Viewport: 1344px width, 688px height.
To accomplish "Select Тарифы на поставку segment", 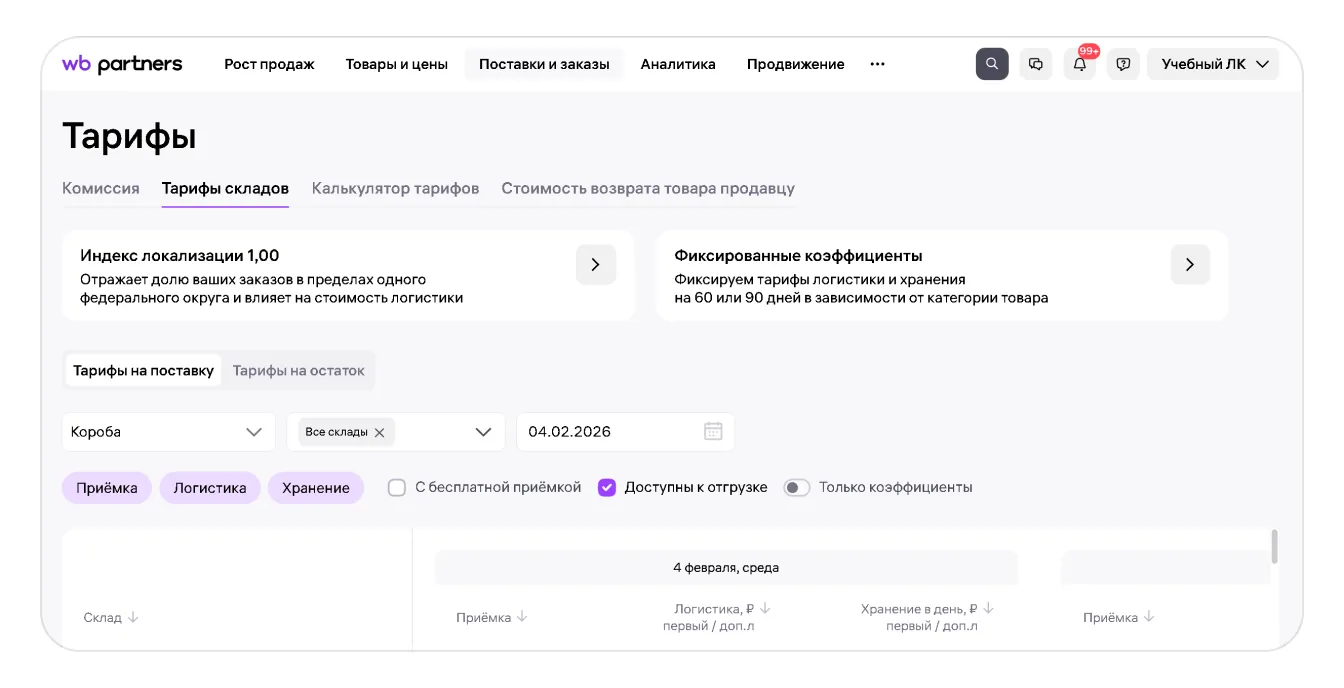I will [x=144, y=370].
